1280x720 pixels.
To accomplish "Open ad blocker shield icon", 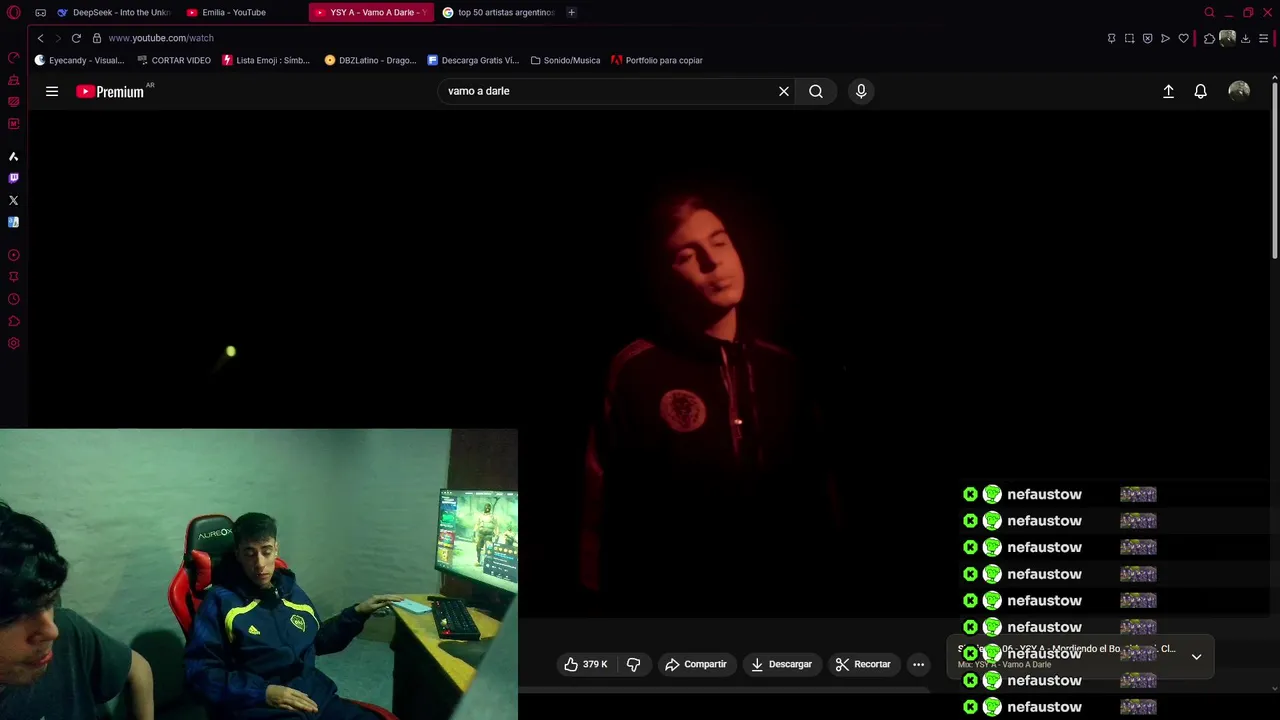I will click(1147, 38).
